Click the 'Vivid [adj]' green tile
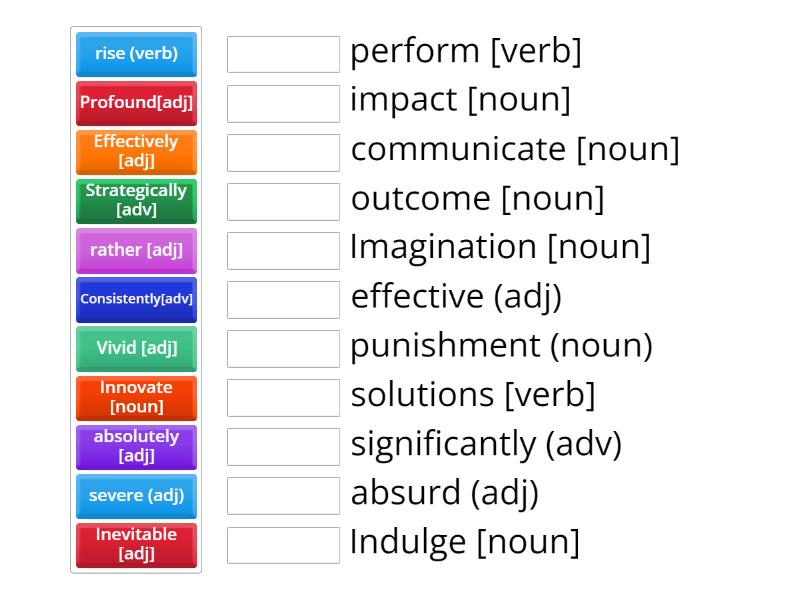The image size is (800, 600). coord(136,348)
